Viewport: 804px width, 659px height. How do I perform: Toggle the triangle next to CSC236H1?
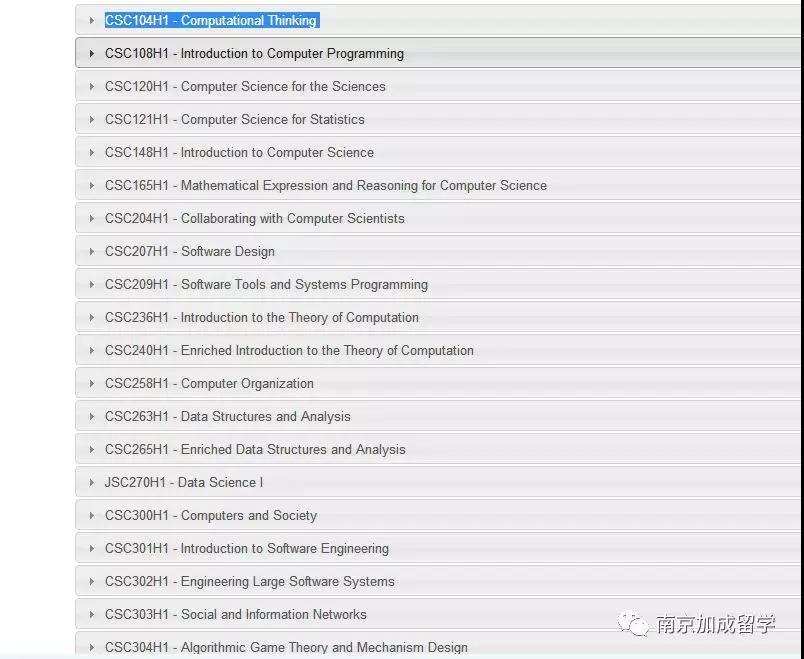[92, 317]
